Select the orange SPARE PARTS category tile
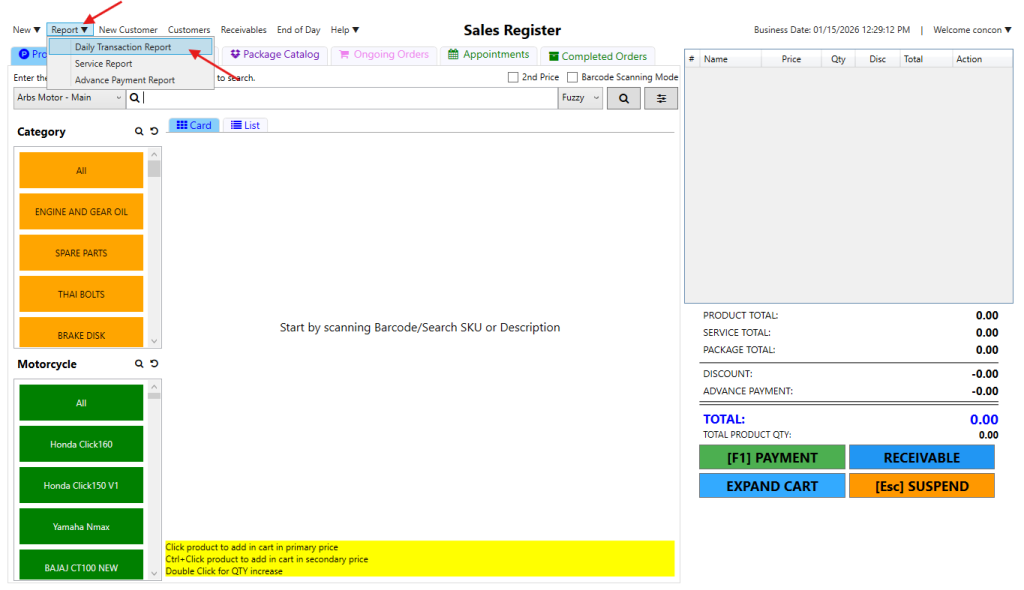1024x590 pixels. click(x=81, y=253)
